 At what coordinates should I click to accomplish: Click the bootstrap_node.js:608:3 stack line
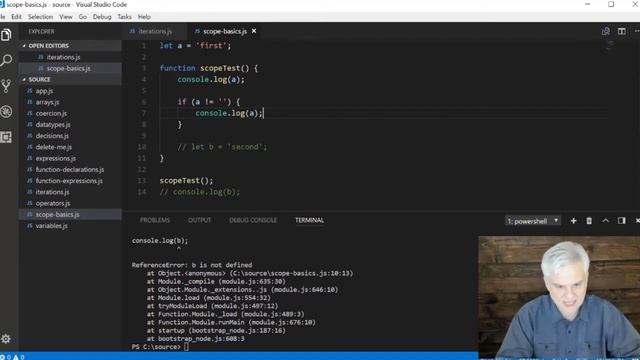click(x=196, y=338)
